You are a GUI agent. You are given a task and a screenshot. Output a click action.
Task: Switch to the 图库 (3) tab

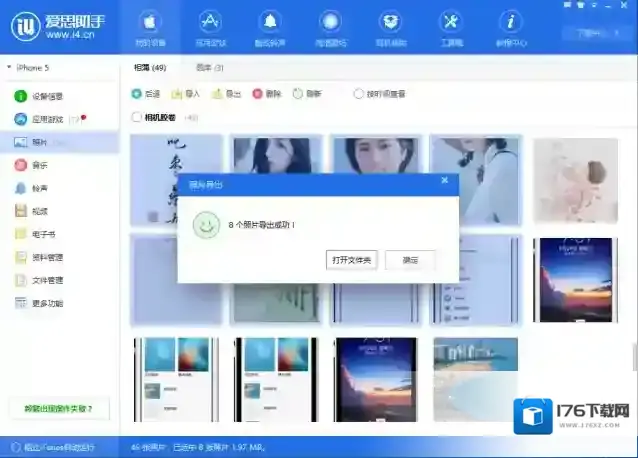(210, 68)
